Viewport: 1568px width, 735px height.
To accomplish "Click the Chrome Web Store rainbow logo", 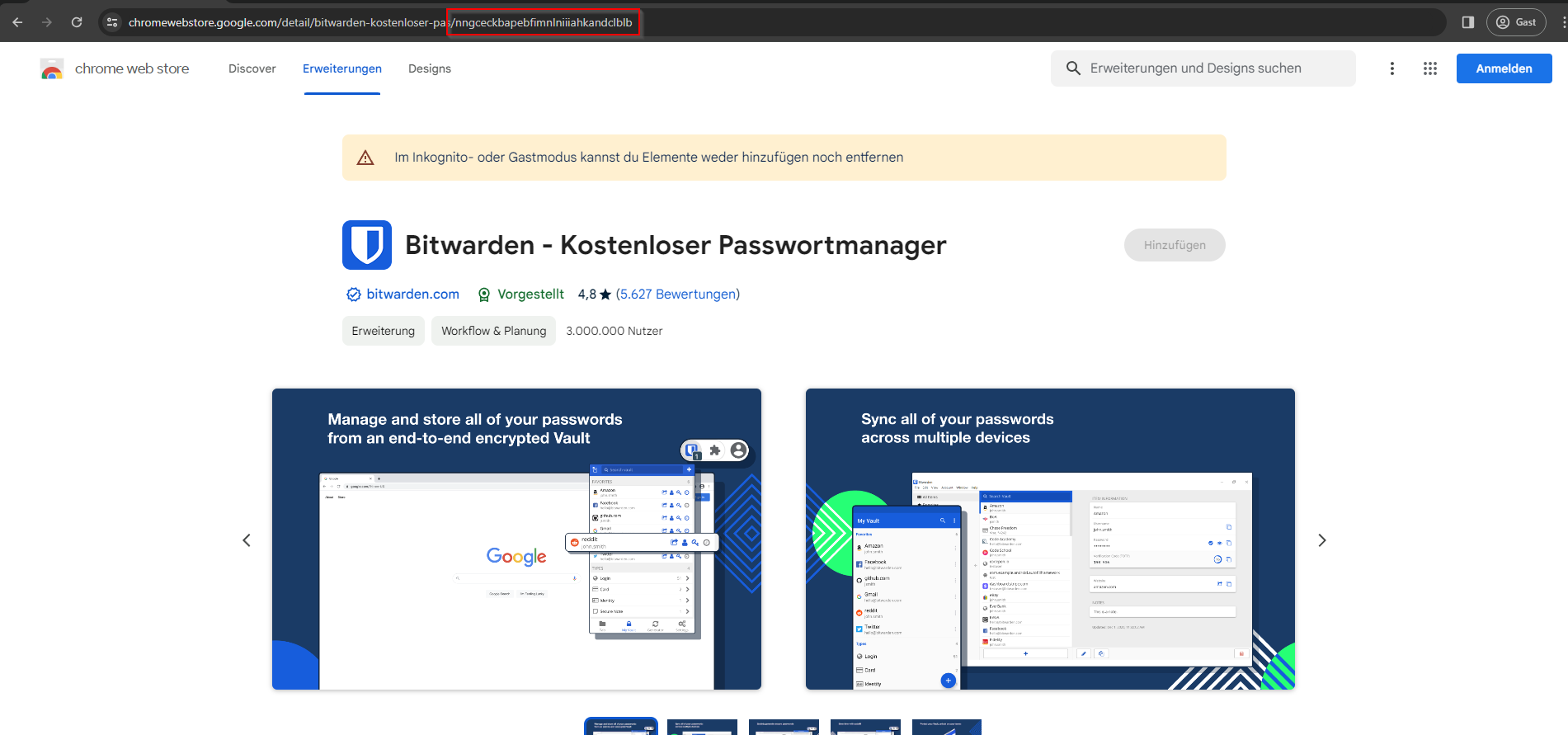I will pyautogui.click(x=52, y=68).
